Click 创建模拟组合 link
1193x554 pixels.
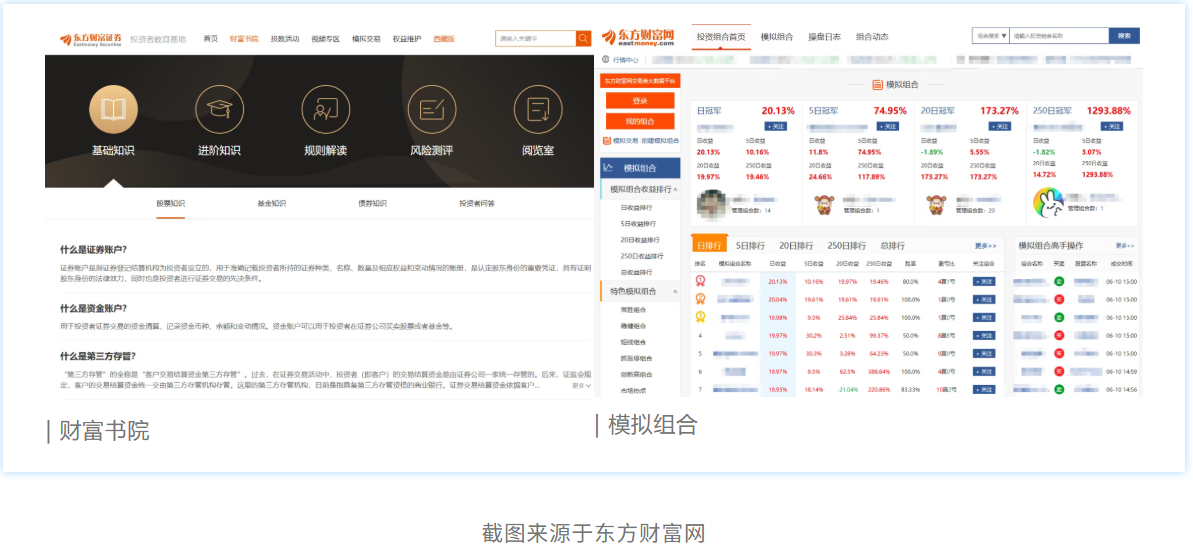click(x=660, y=141)
